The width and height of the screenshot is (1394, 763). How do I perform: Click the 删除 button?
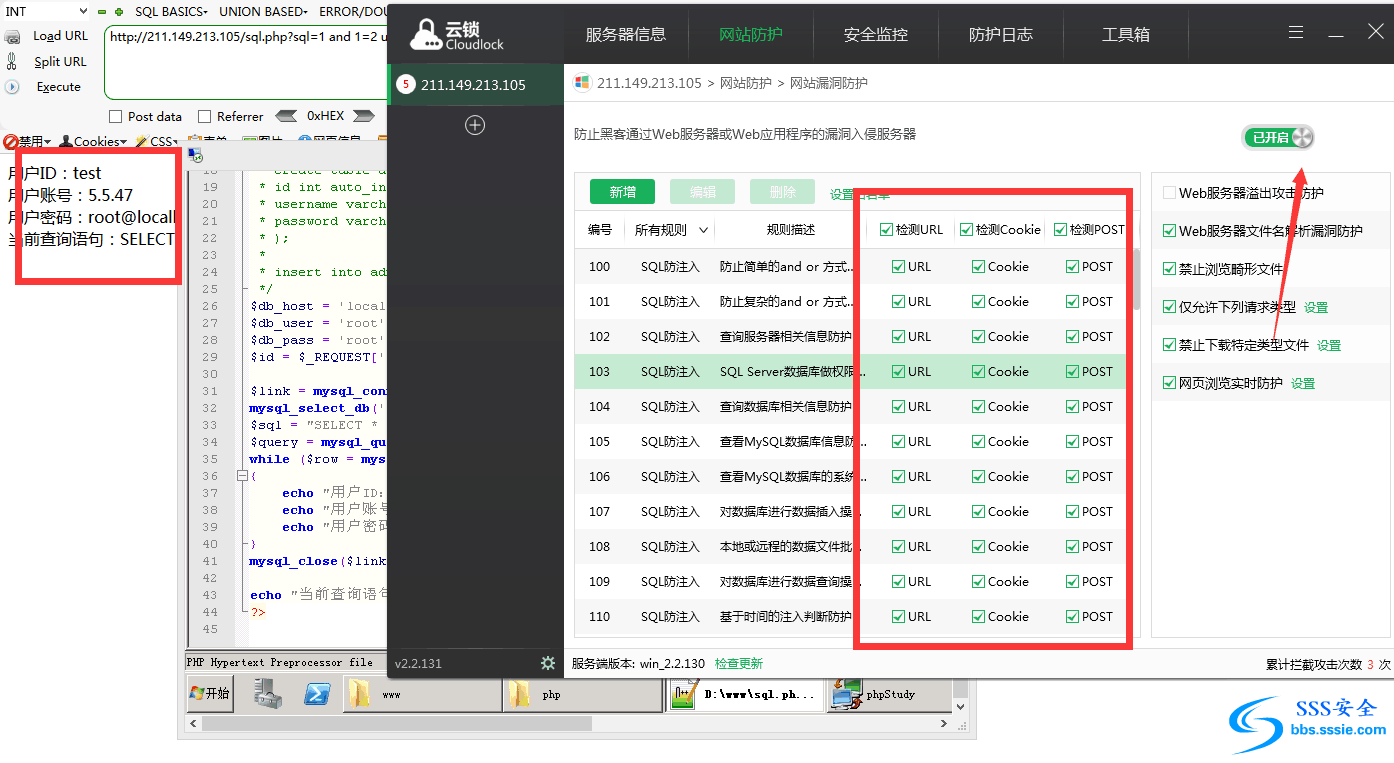point(782,192)
